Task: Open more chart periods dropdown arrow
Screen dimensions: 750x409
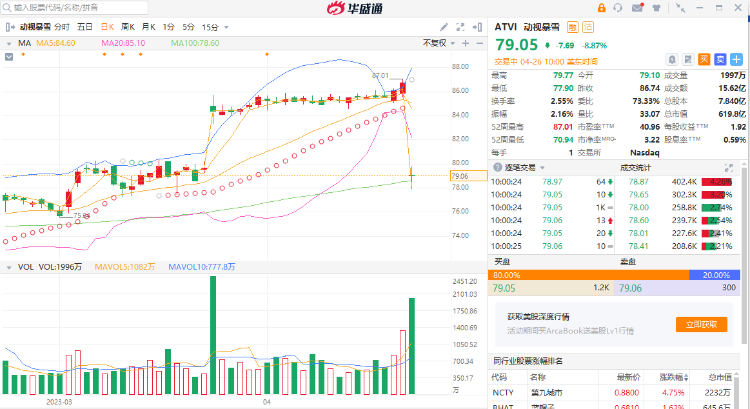Action: click(226, 28)
